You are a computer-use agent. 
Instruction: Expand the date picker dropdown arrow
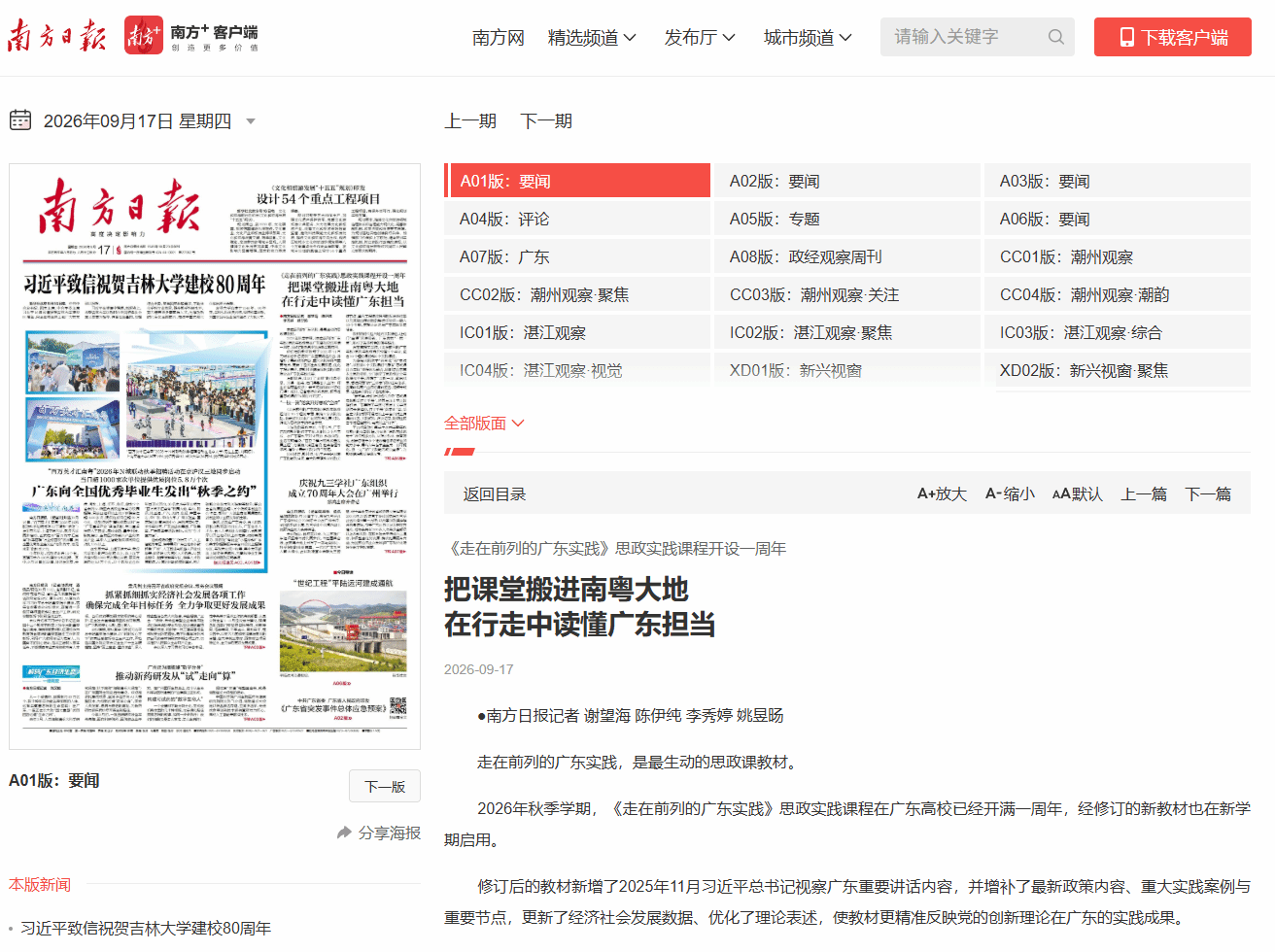click(251, 121)
